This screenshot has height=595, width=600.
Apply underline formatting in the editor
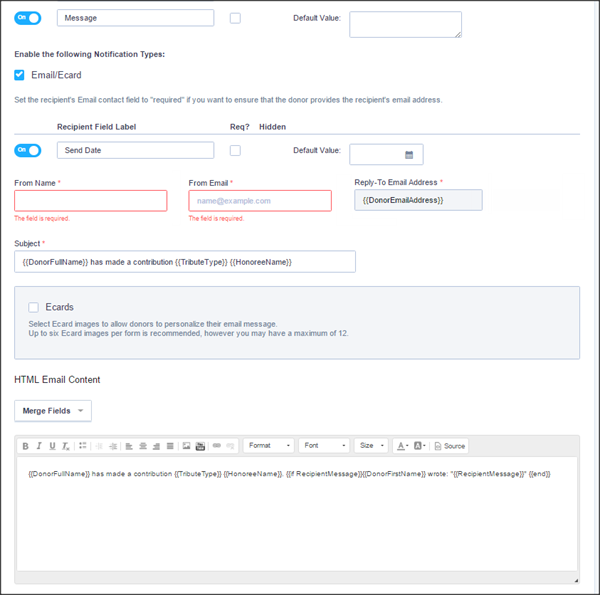click(52, 446)
